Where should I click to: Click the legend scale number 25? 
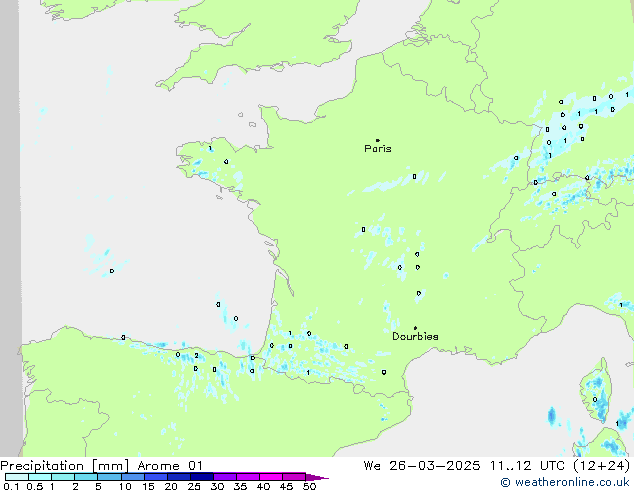(x=194, y=486)
